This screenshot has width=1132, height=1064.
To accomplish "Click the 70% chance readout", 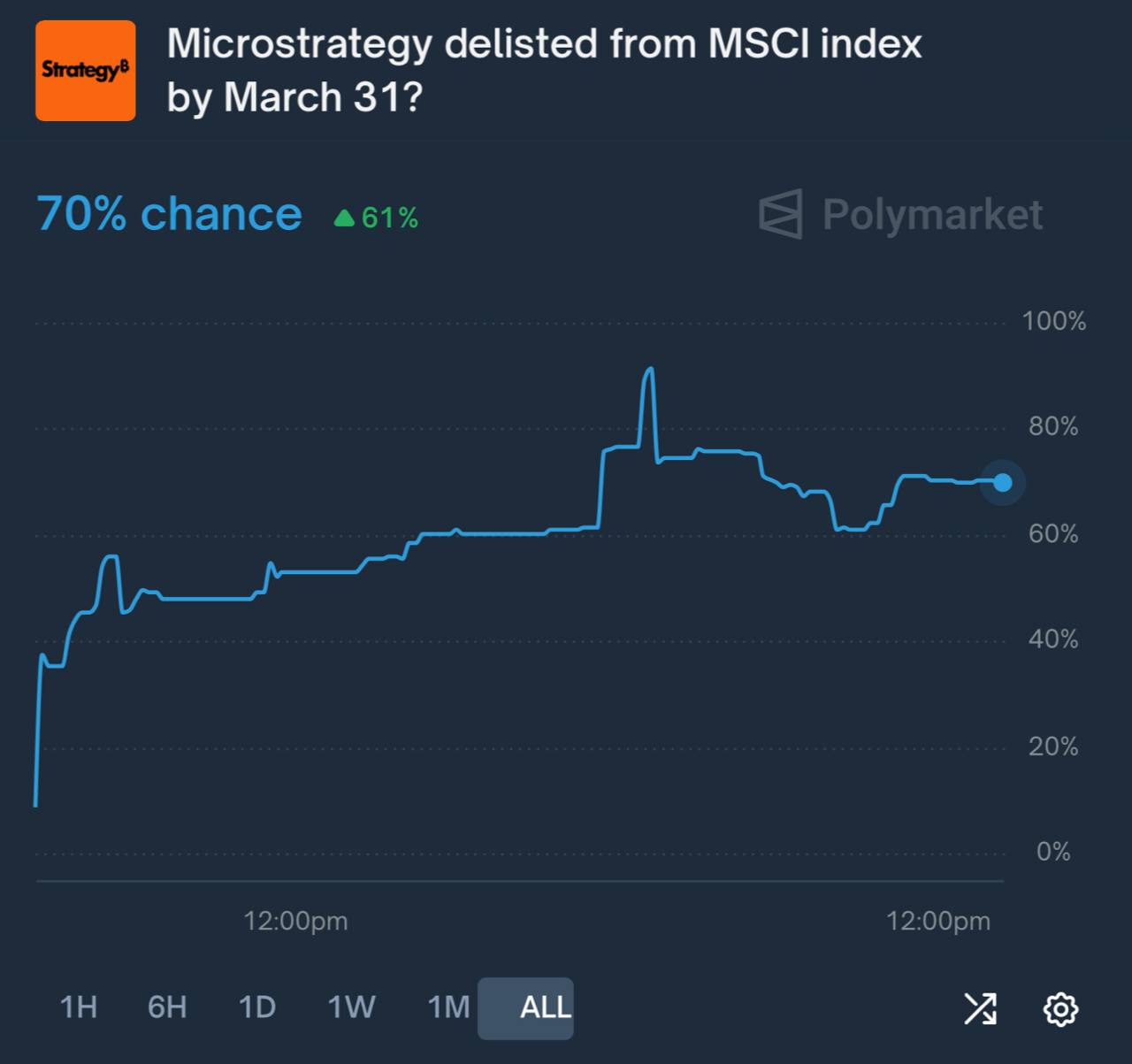I will click(170, 214).
